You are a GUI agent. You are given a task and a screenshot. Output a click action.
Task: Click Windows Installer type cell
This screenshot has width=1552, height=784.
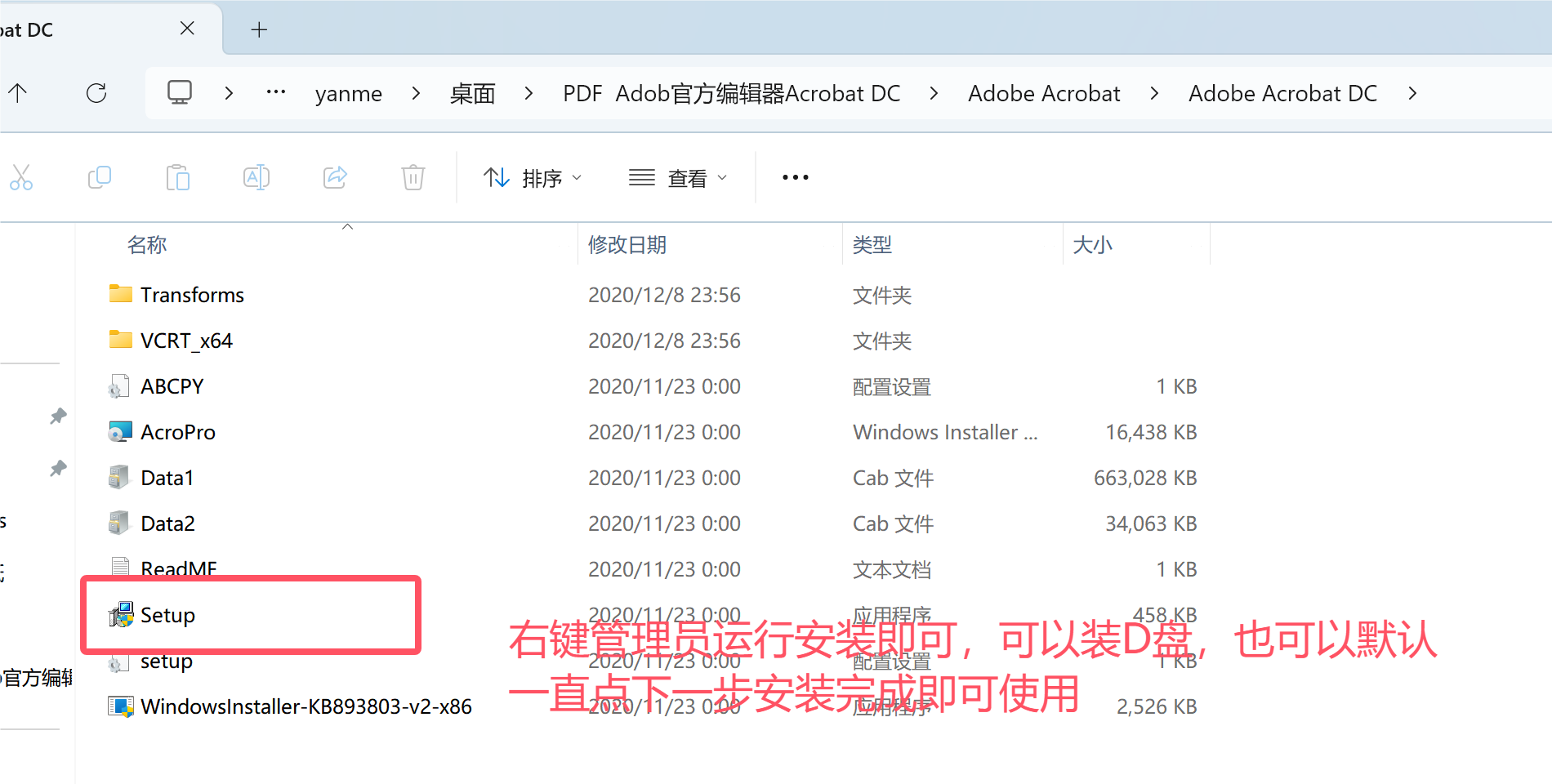coord(945,432)
